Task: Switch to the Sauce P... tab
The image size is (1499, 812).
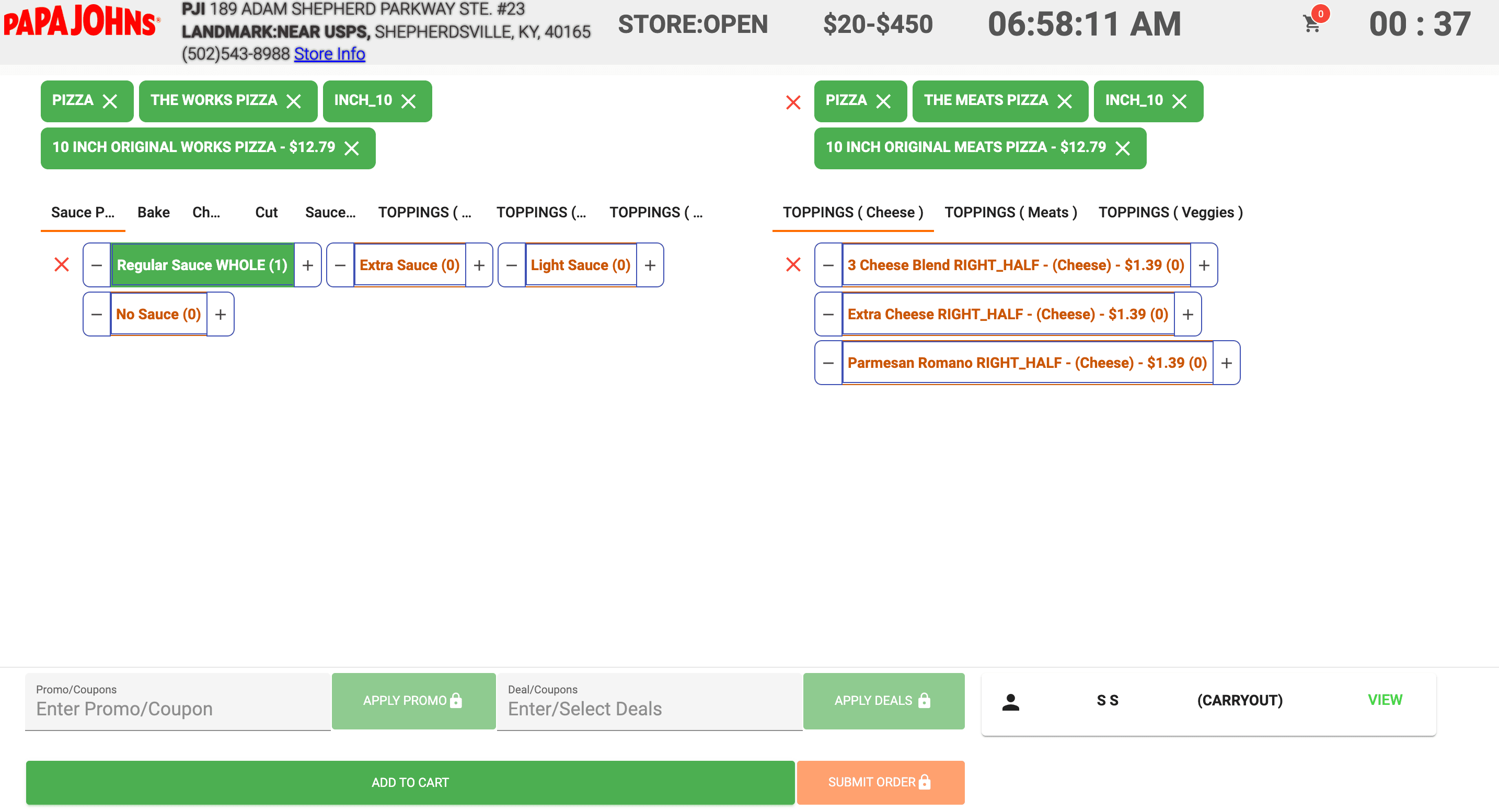Action: point(83,212)
